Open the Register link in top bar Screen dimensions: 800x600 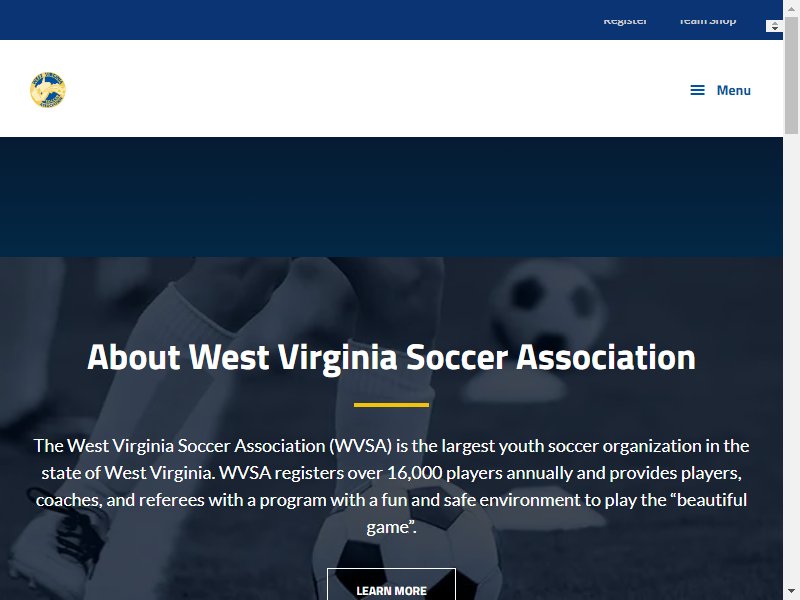coord(625,20)
